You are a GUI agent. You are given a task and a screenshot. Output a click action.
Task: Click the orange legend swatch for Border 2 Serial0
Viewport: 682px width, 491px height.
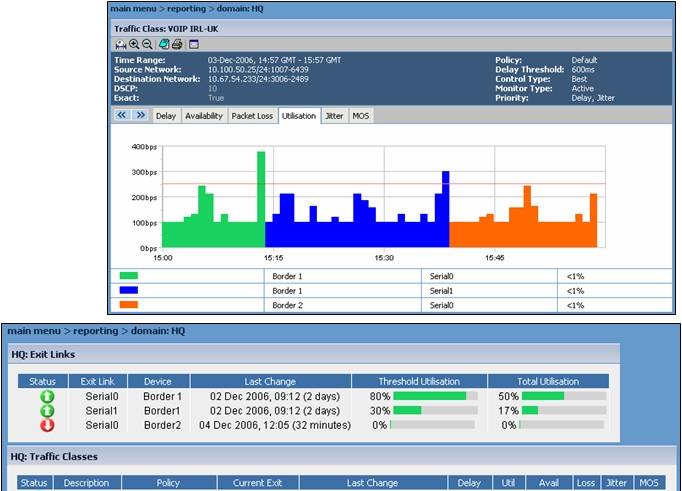point(129,304)
